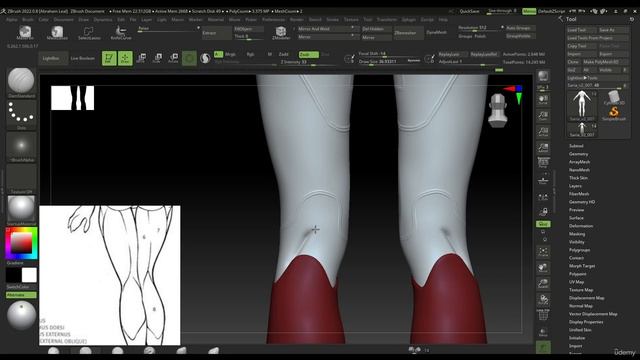The image size is (640, 360).
Task: Adjust the Focal Shift slider
Action: tap(390, 54)
